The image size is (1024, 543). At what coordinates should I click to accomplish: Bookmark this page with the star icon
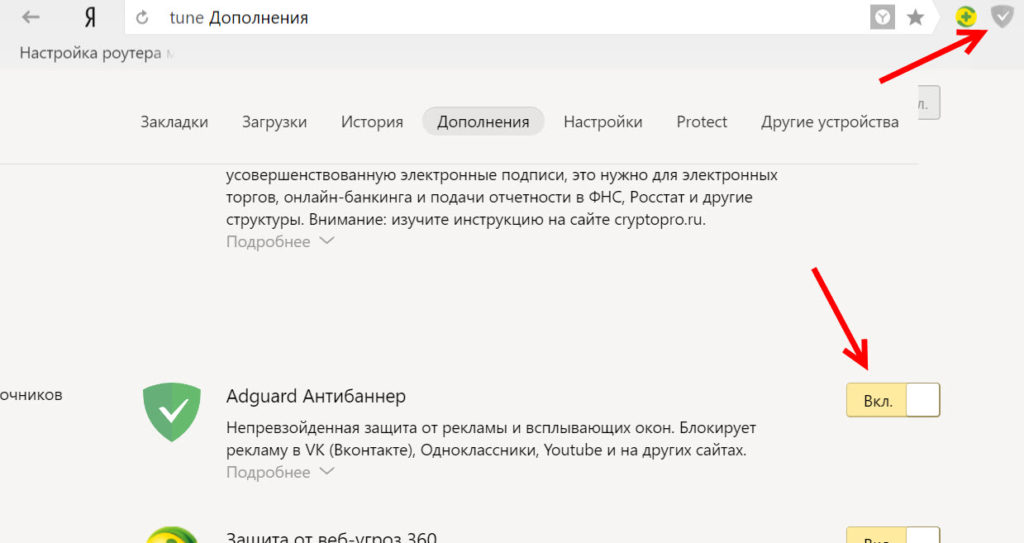[x=916, y=18]
